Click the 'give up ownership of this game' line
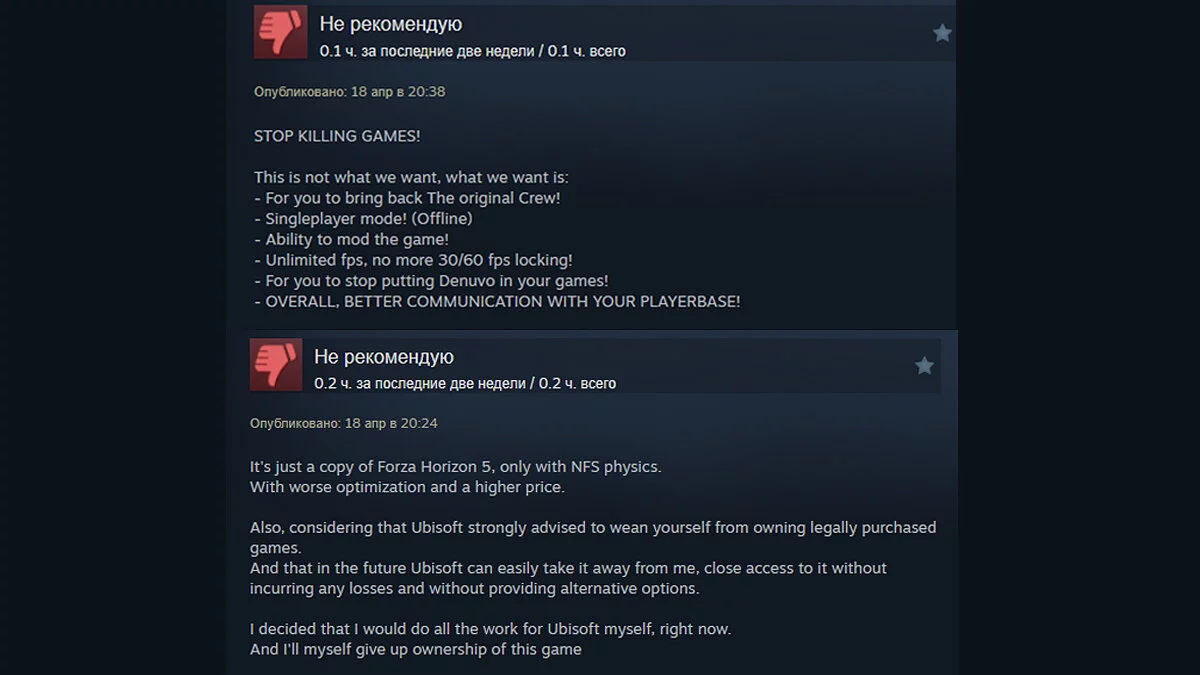Screen dimensions: 1200x675 416,650
